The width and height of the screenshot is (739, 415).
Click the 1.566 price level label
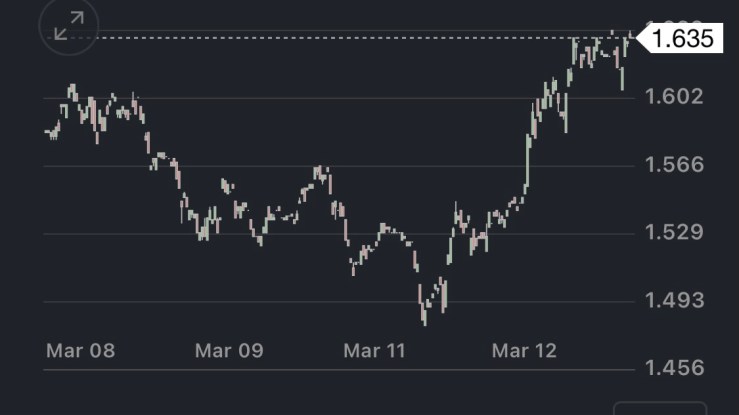[676, 165]
